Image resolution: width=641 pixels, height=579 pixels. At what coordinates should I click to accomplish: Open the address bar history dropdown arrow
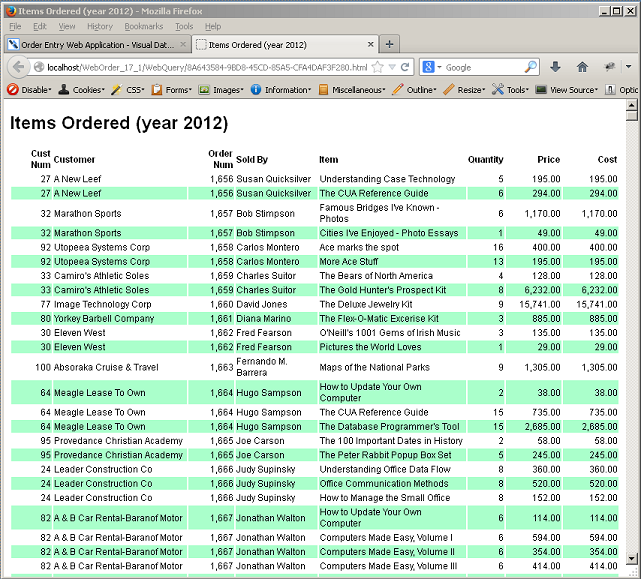[392, 67]
